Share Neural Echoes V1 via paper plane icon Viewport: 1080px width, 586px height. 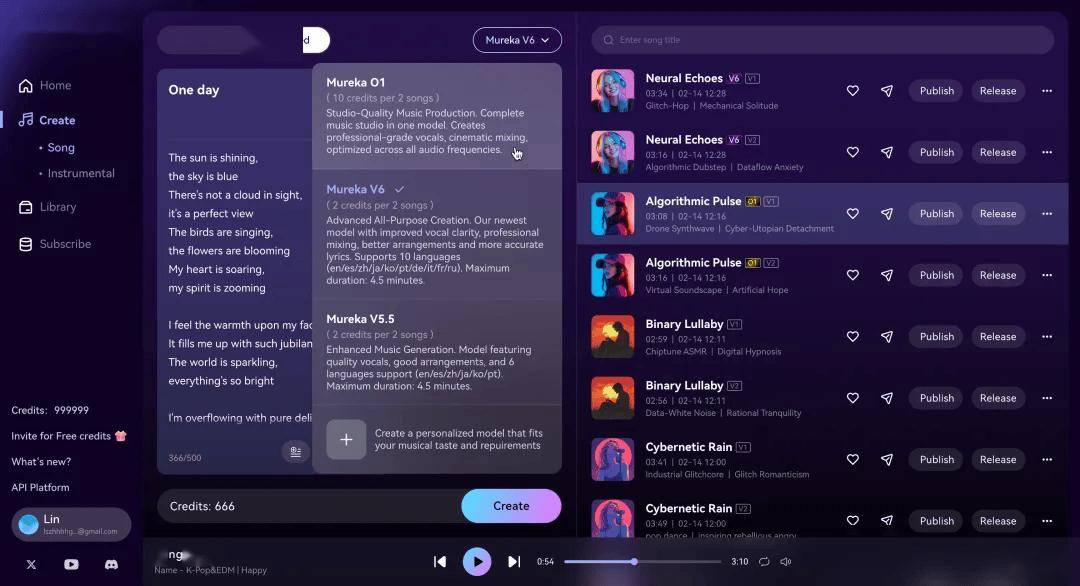click(887, 91)
